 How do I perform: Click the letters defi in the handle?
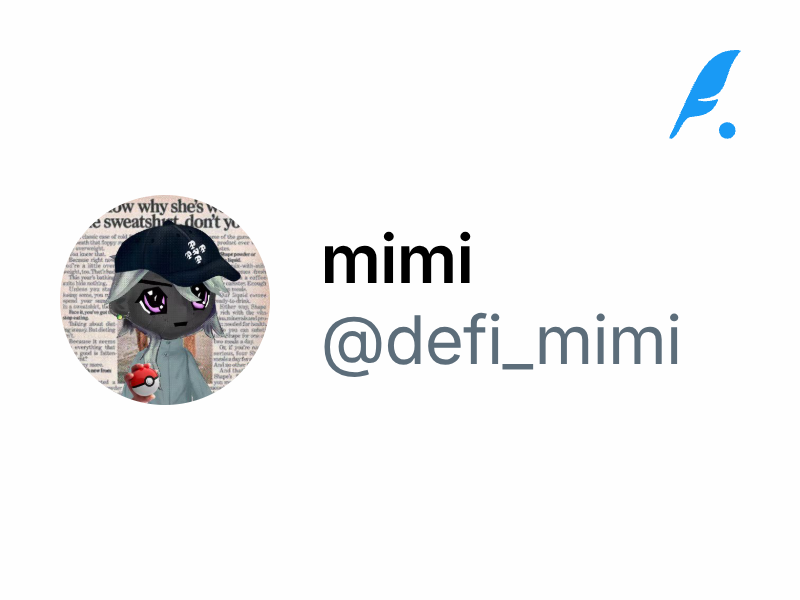click(x=443, y=338)
